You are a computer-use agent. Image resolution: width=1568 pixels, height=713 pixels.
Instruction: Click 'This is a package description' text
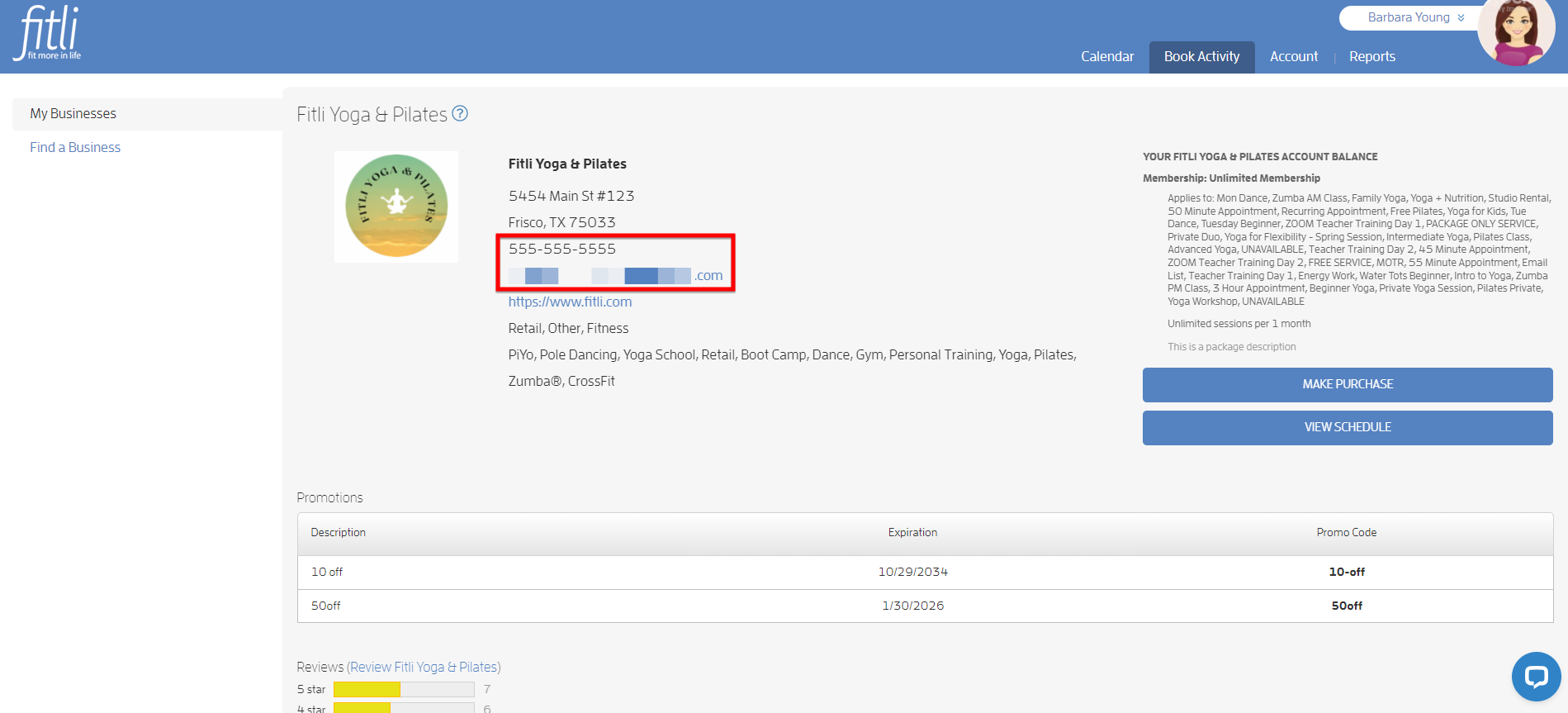point(1231,347)
